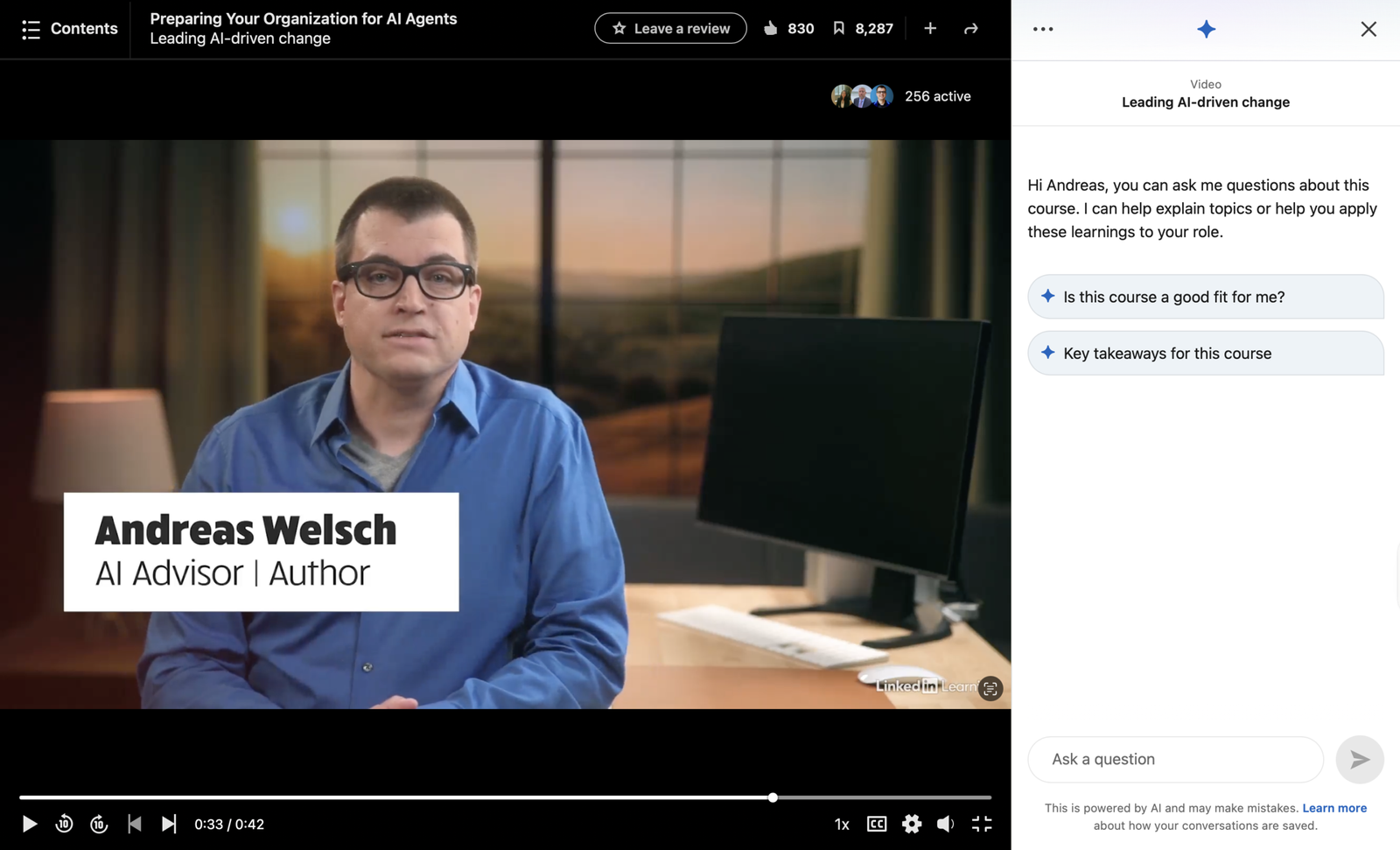Jump to the next video
This screenshot has height=850, width=1400.
click(169, 824)
